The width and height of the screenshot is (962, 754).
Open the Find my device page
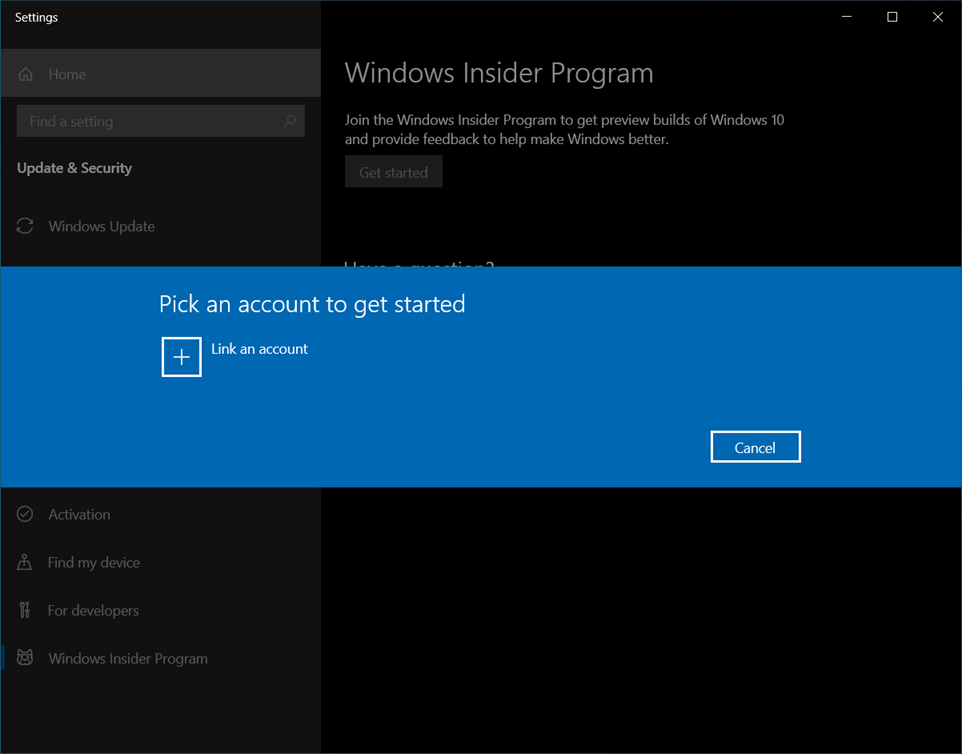click(93, 563)
